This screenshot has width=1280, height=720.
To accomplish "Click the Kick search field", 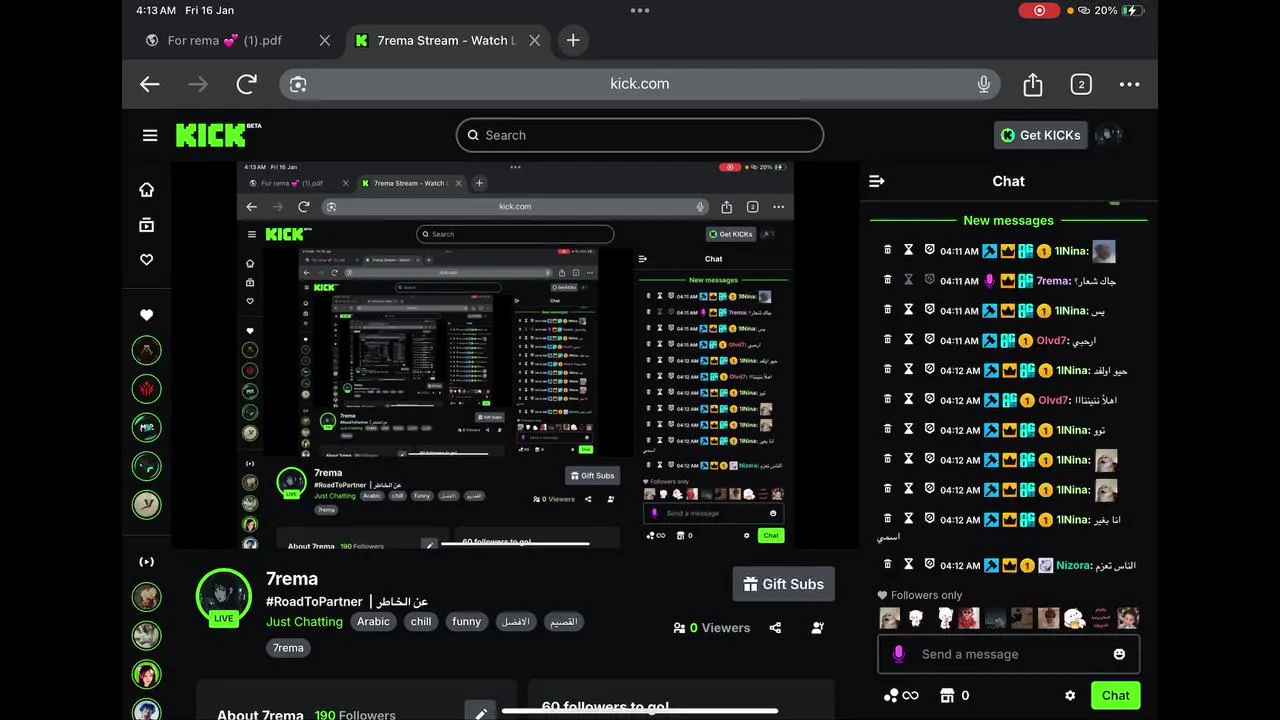I will pyautogui.click(x=640, y=135).
